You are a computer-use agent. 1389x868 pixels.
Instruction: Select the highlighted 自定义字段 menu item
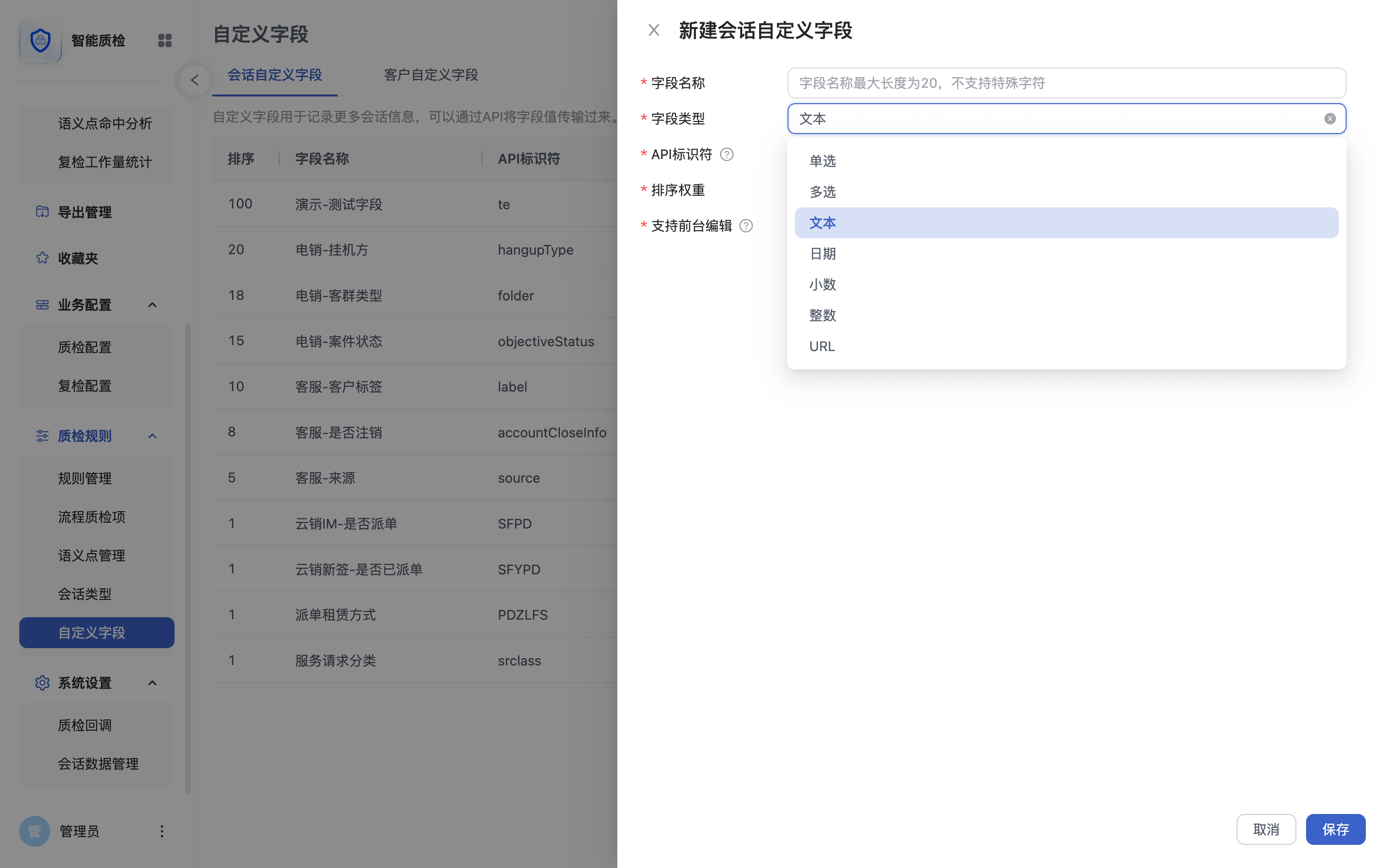point(96,633)
